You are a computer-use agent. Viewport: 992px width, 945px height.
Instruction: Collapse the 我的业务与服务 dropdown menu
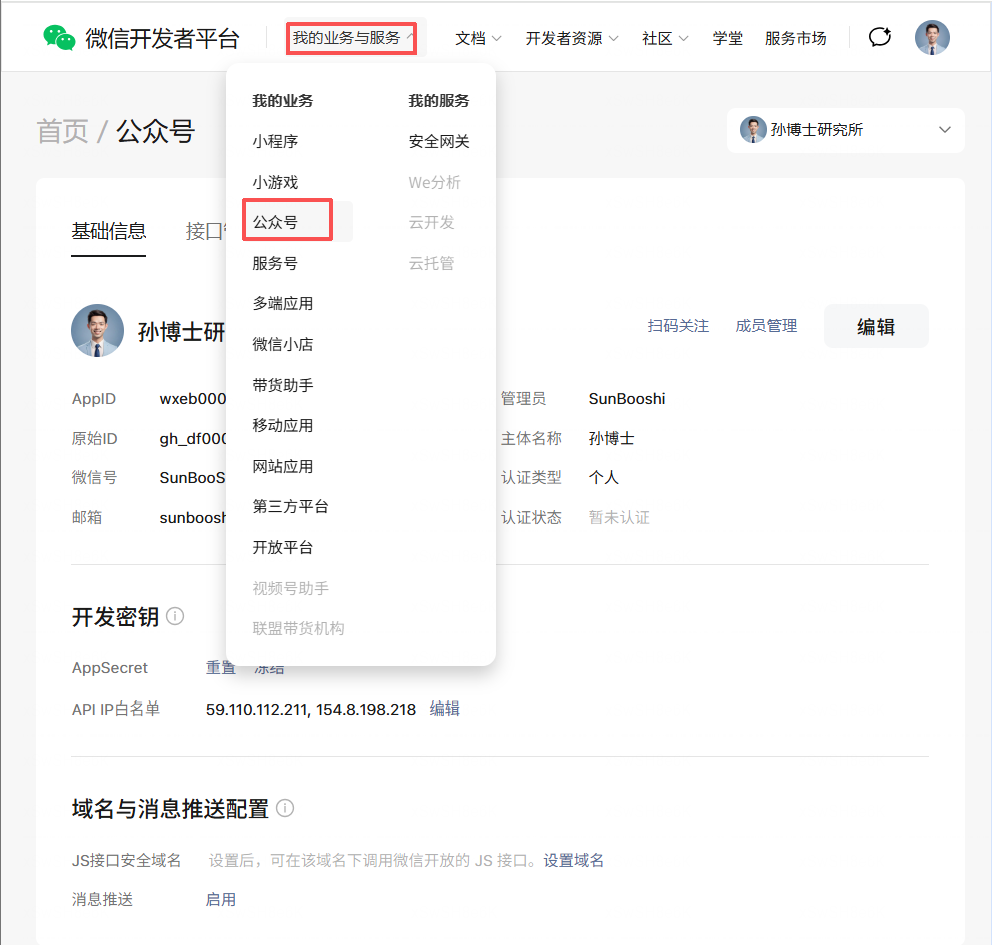(354, 38)
